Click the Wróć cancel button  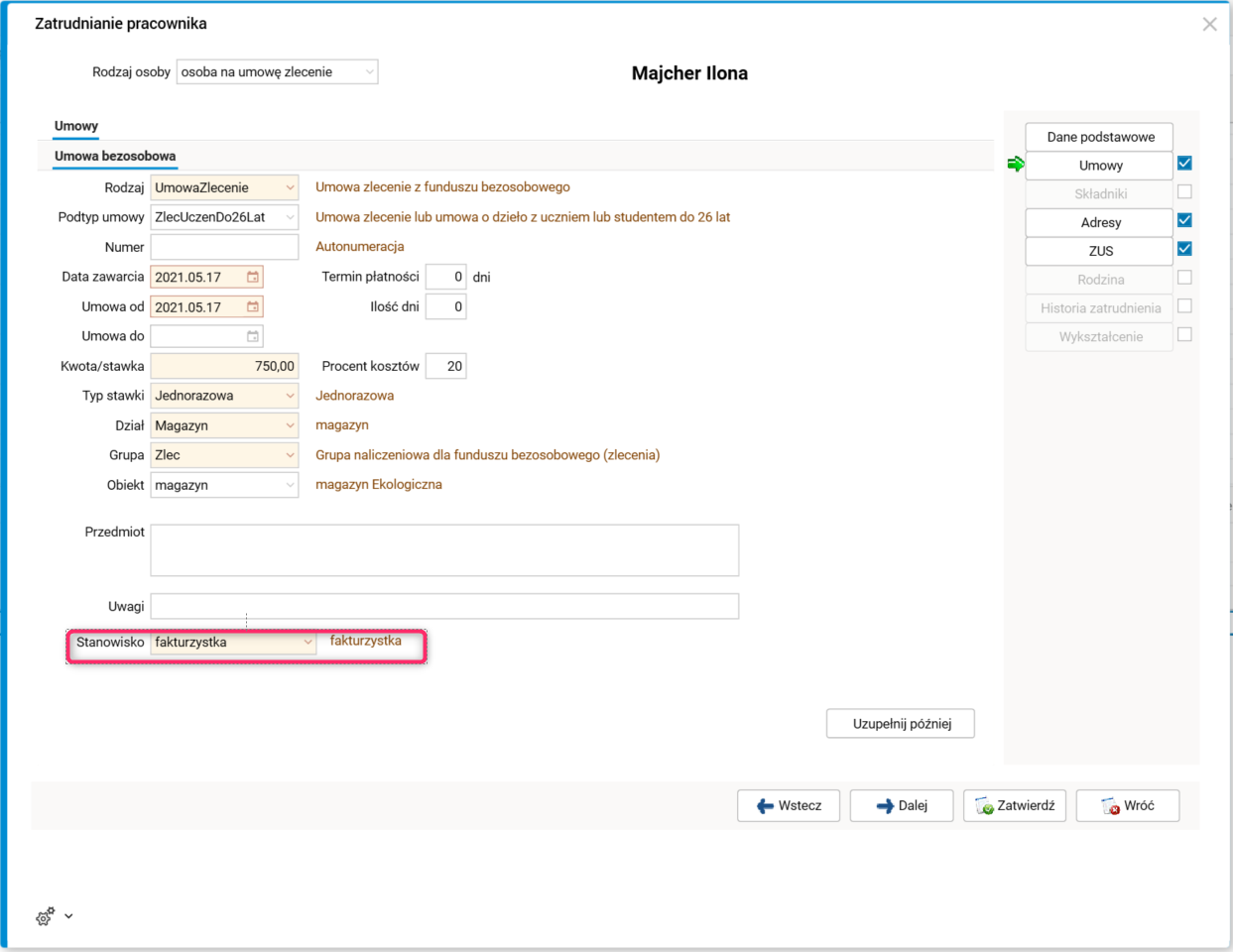(1128, 805)
